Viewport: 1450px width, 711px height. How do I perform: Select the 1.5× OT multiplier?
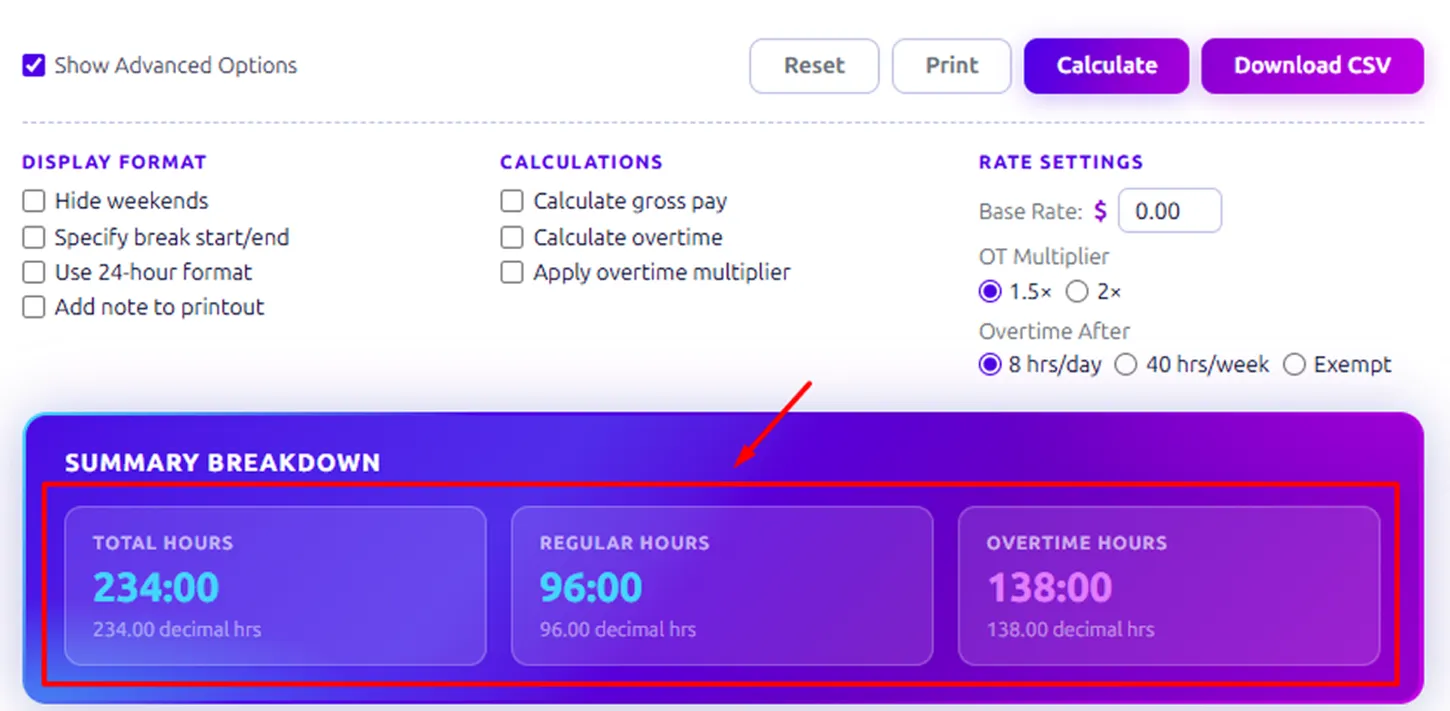989,291
